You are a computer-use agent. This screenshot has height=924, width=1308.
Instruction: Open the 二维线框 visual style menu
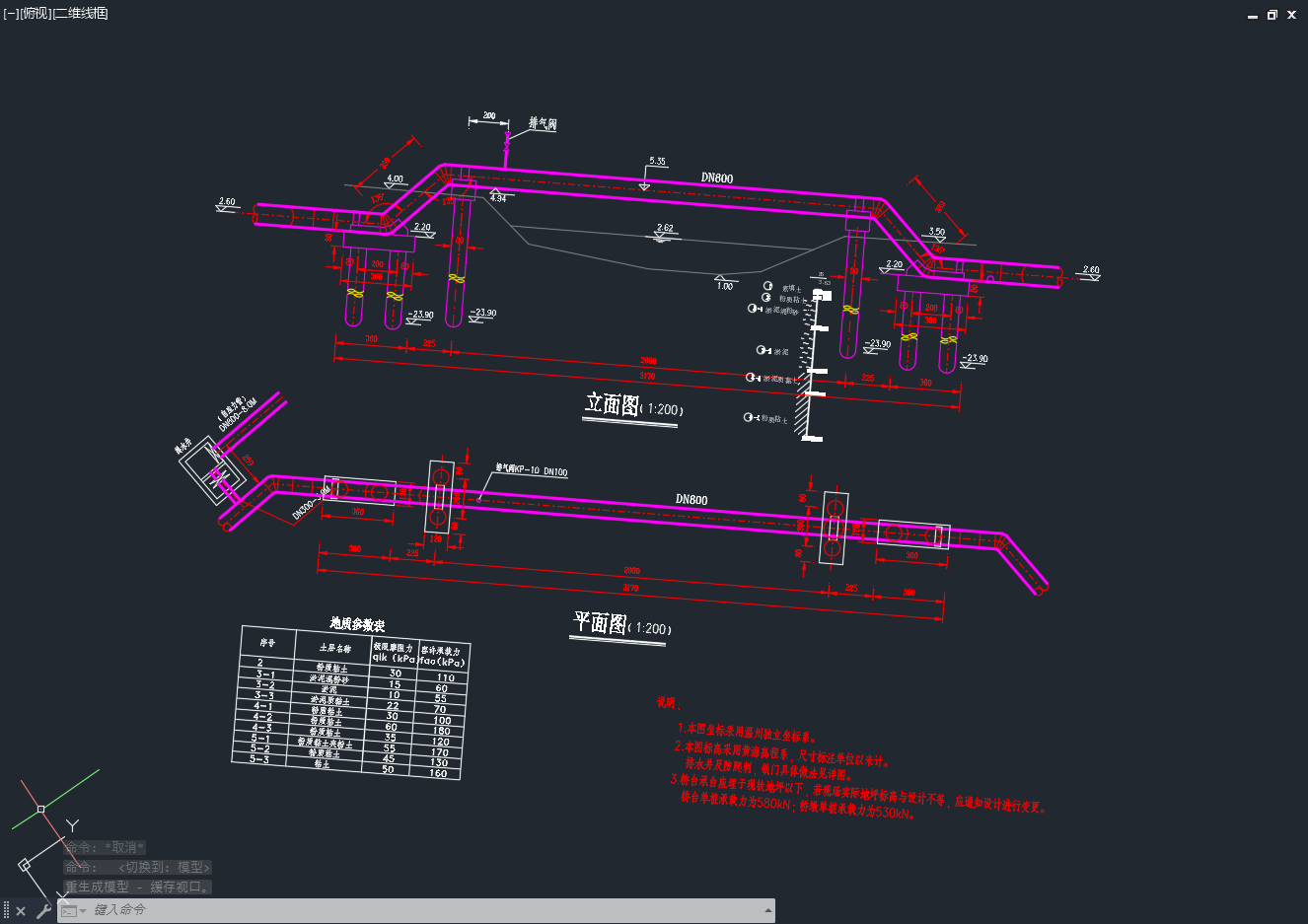[80, 14]
